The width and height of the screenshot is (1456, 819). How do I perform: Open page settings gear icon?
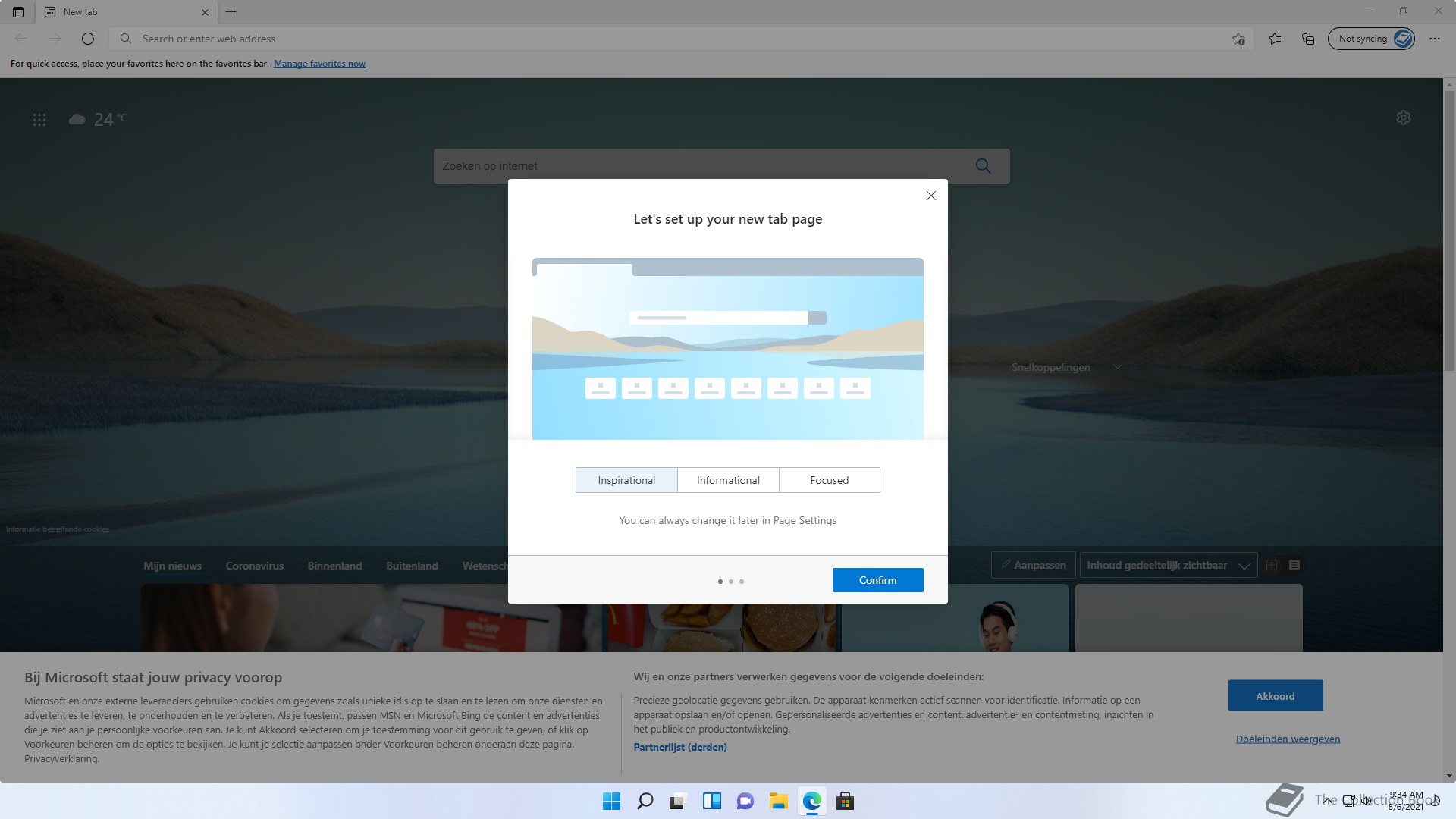tap(1404, 118)
